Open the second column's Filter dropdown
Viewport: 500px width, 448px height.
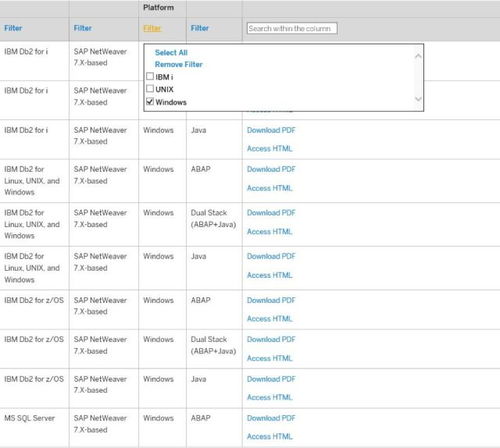point(83,28)
